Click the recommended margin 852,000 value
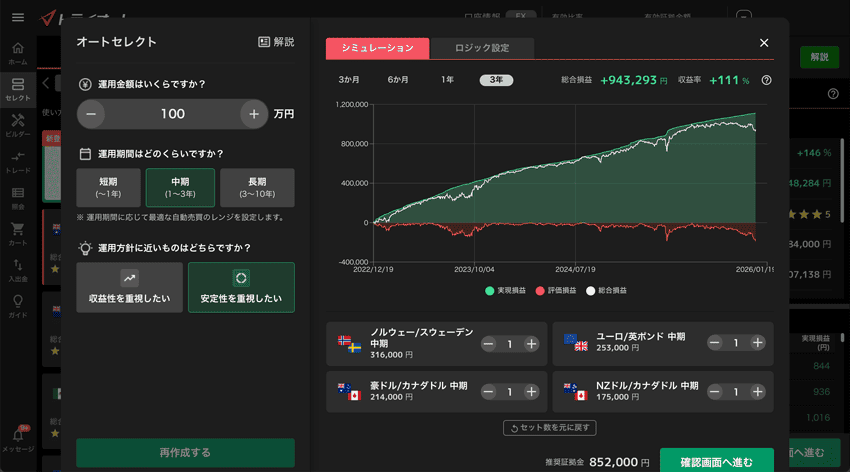The height and width of the screenshot is (472, 850). 614,462
